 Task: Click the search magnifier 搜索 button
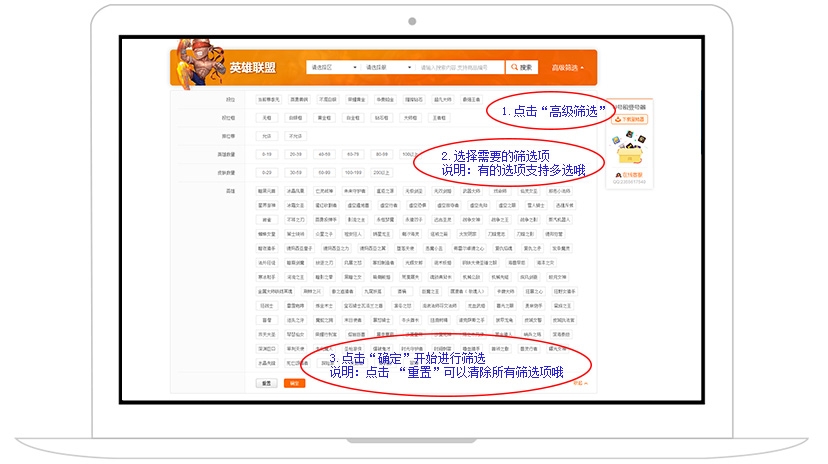click(x=521, y=68)
